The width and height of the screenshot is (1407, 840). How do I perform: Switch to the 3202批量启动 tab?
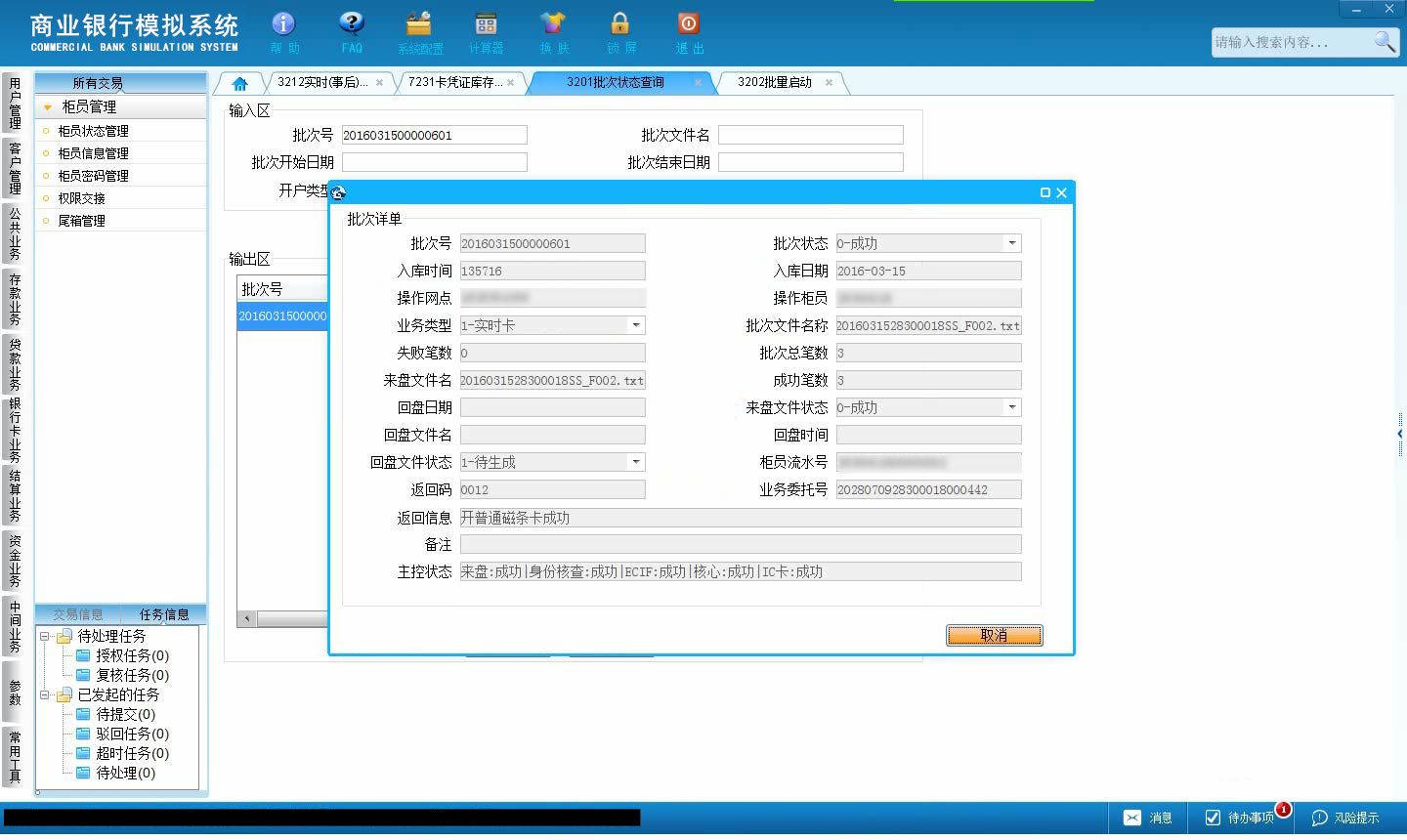tap(775, 83)
